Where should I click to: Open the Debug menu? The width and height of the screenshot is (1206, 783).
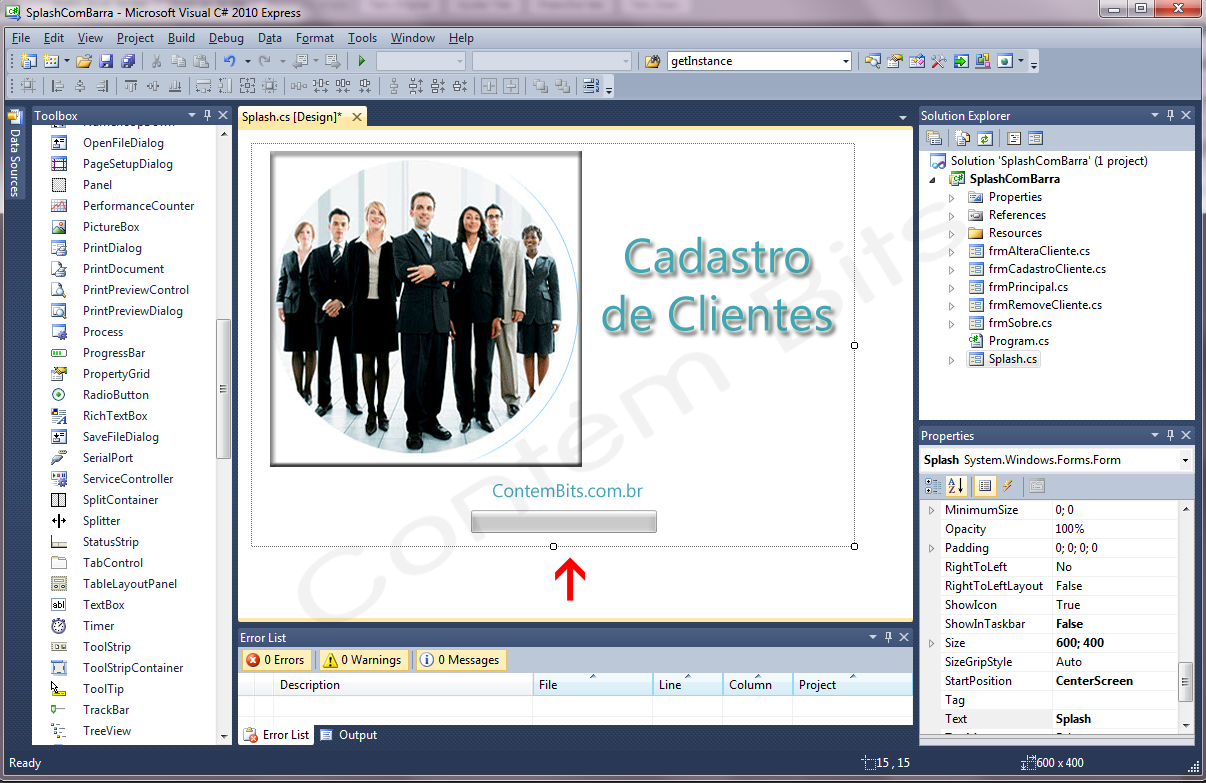click(x=226, y=38)
